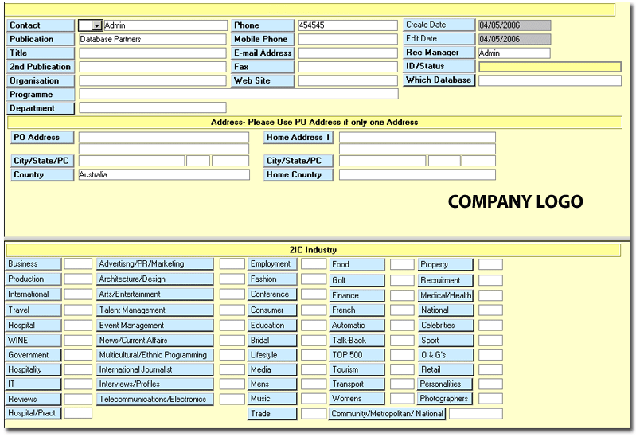Screen dimensions: 640x437
Task: Select the wide Programme input field
Action: [238, 94]
